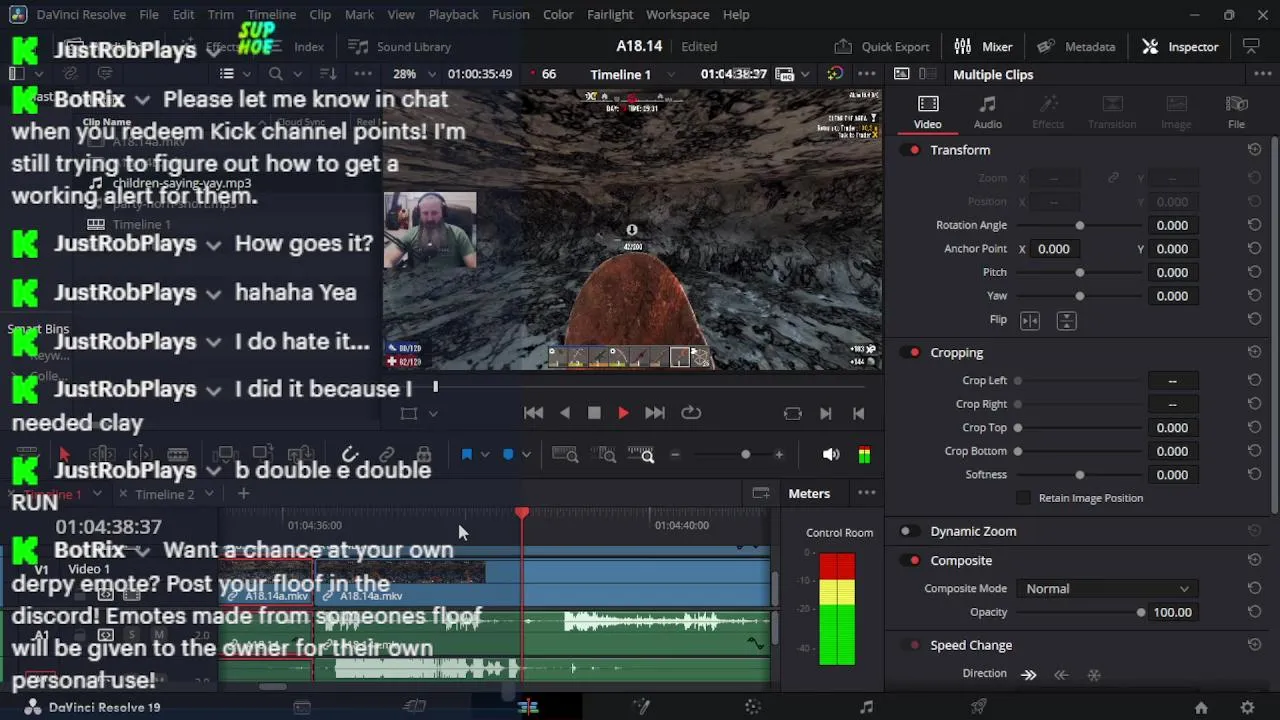Open the Composite Mode dropdown
The width and height of the screenshot is (1280, 720).
click(x=1107, y=589)
